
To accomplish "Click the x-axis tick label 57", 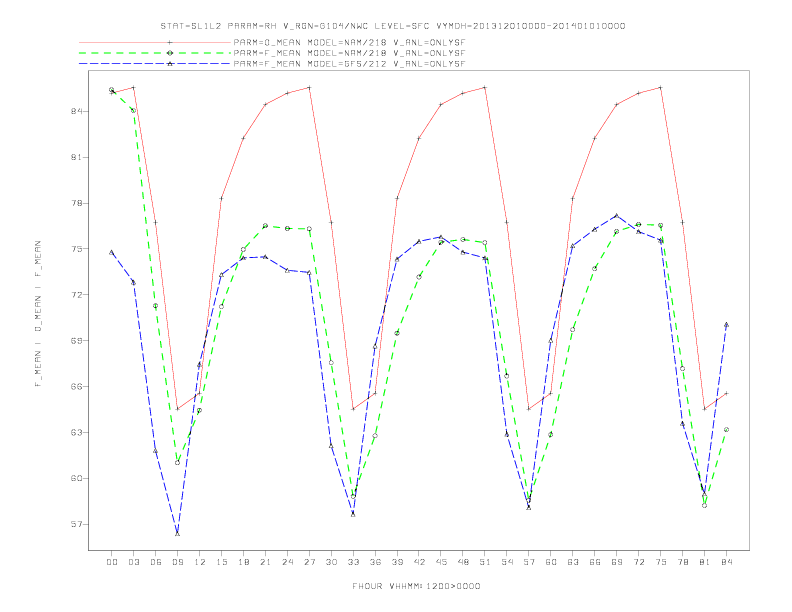I will coord(529,562).
